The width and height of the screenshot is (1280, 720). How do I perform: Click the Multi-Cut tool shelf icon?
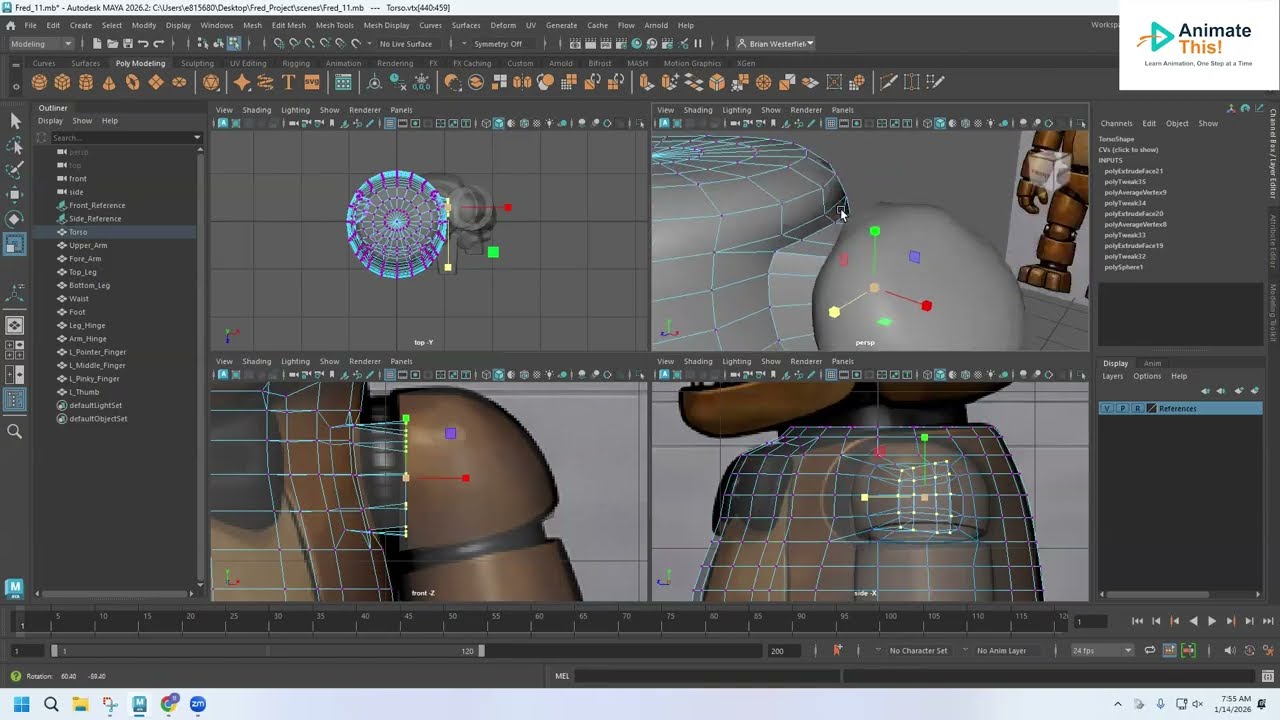[888, 82]
